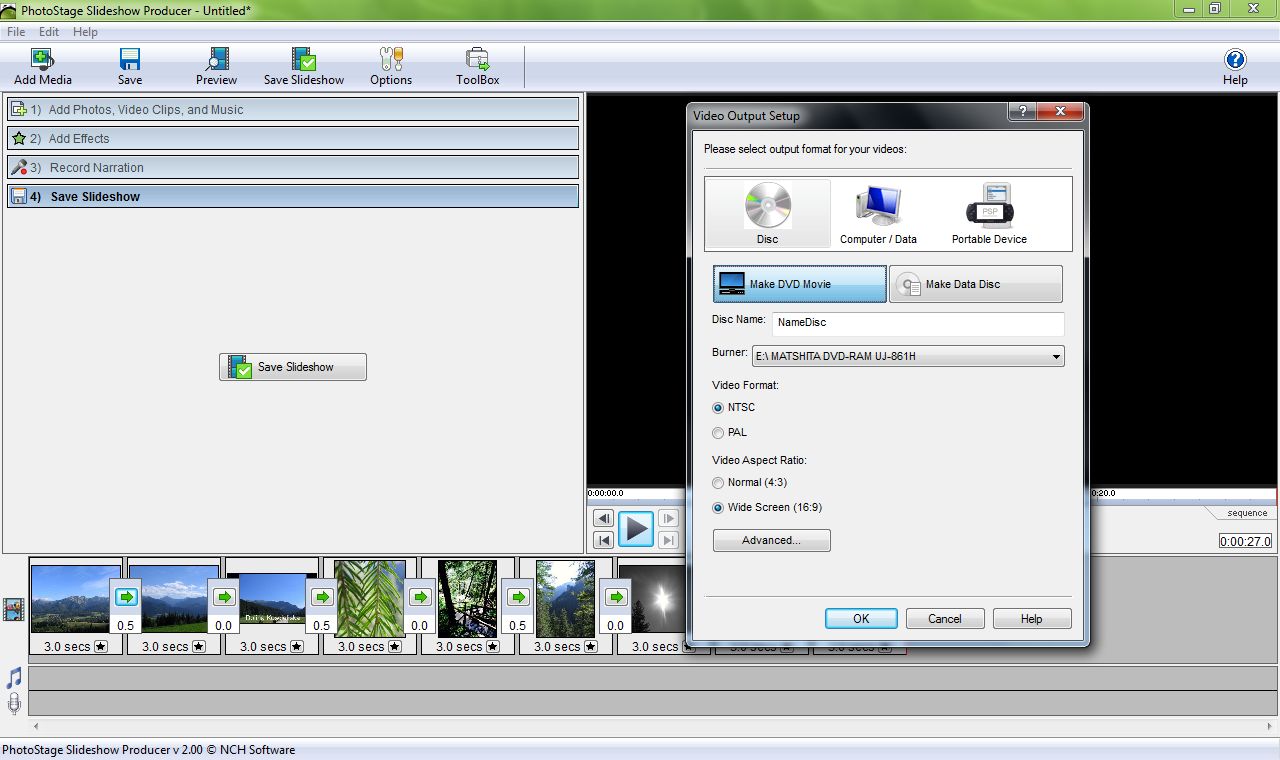Select the first mountain slide thumbnail
Screen dimensions: 1280x760
[76, 598]
